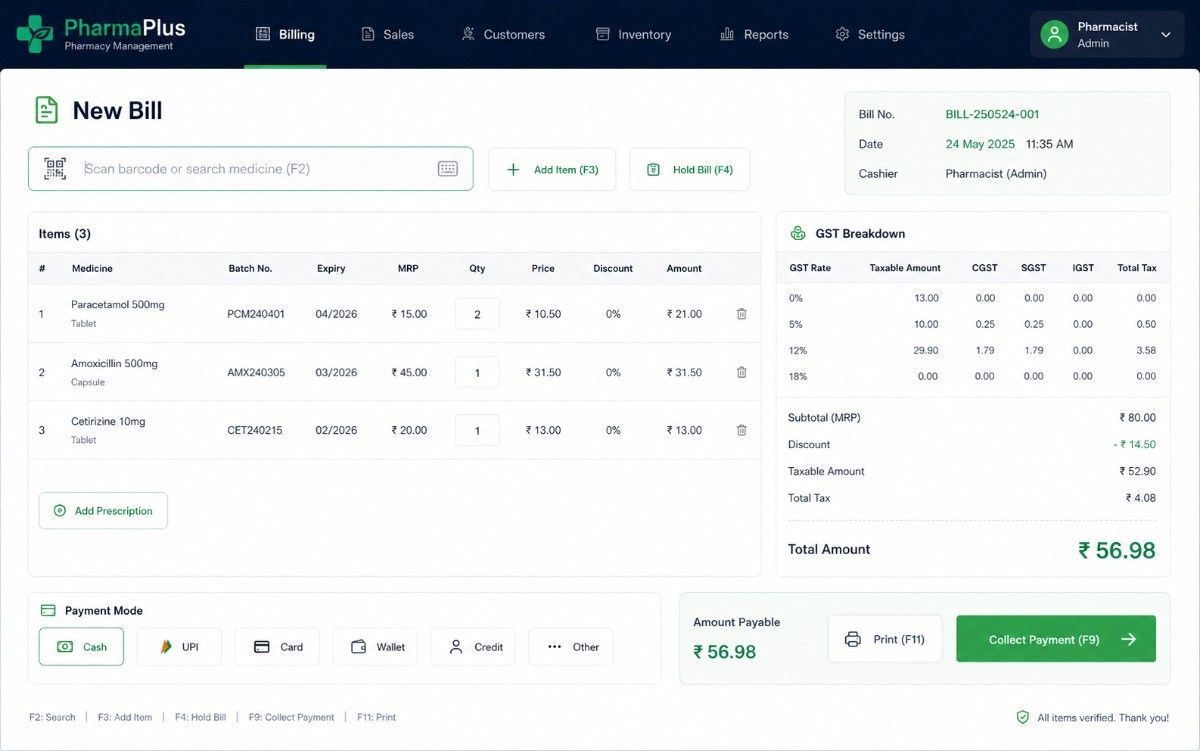Screen dimensions: 1200x751
Task: Click the 'F9: Collect Payment' shortcut hint
Action: pyautogui.click(x=292, y=717)
